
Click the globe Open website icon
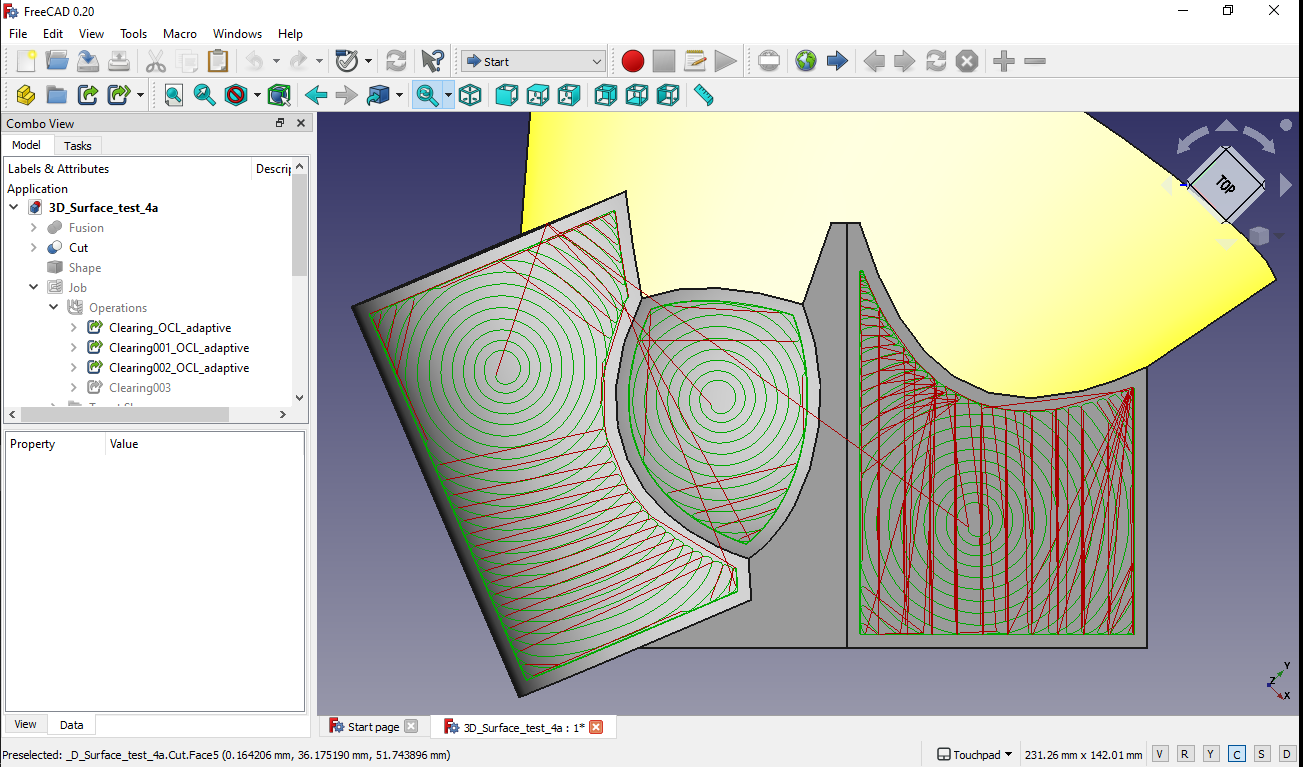click(806, 61)
